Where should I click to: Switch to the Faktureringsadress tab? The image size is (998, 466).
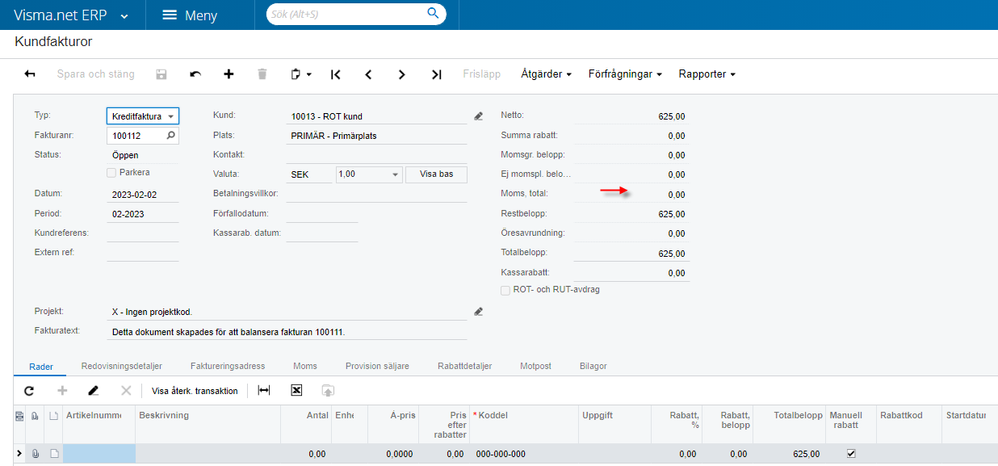227,367
